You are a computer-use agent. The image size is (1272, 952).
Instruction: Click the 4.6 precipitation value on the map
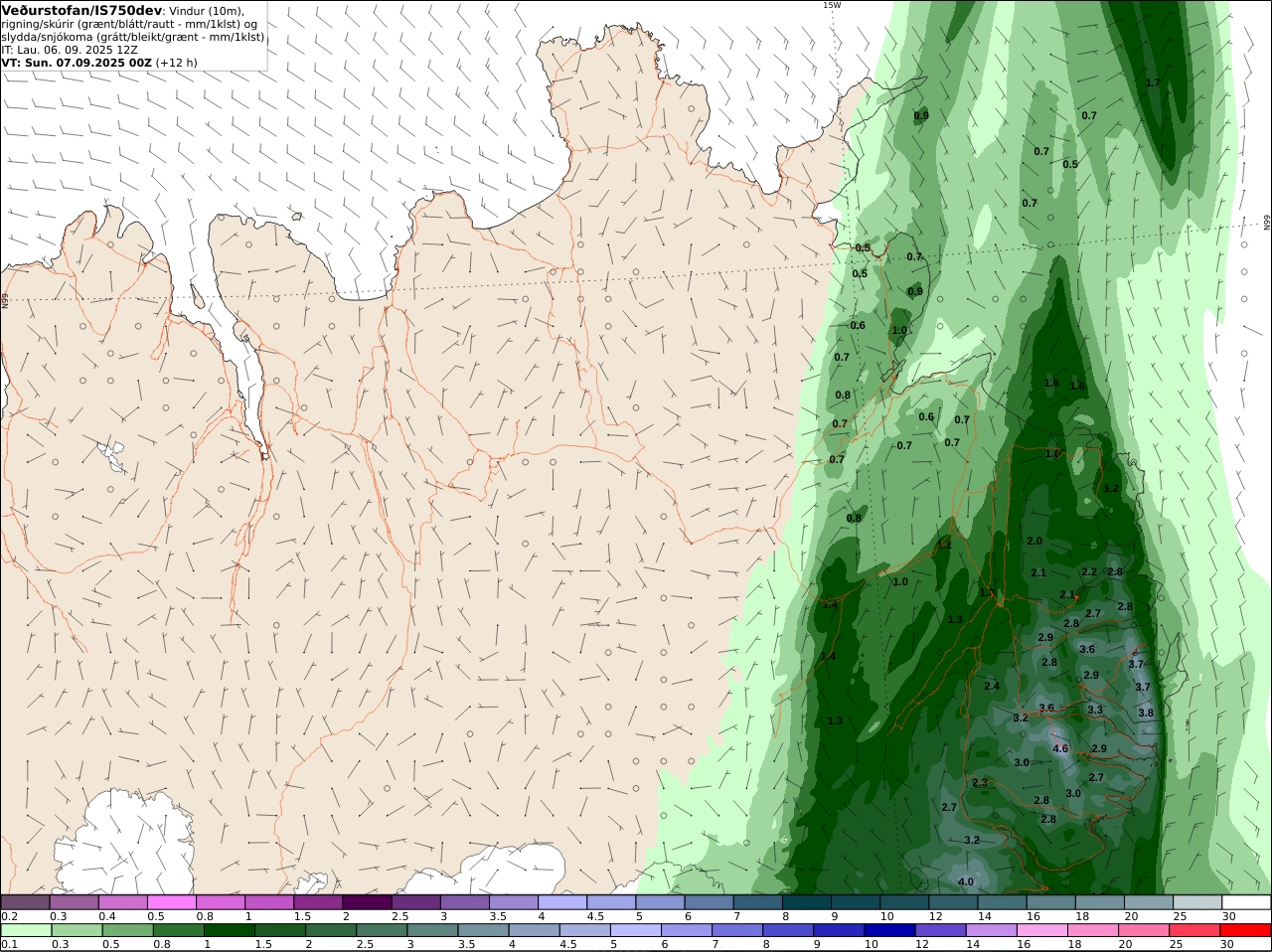1060,749
